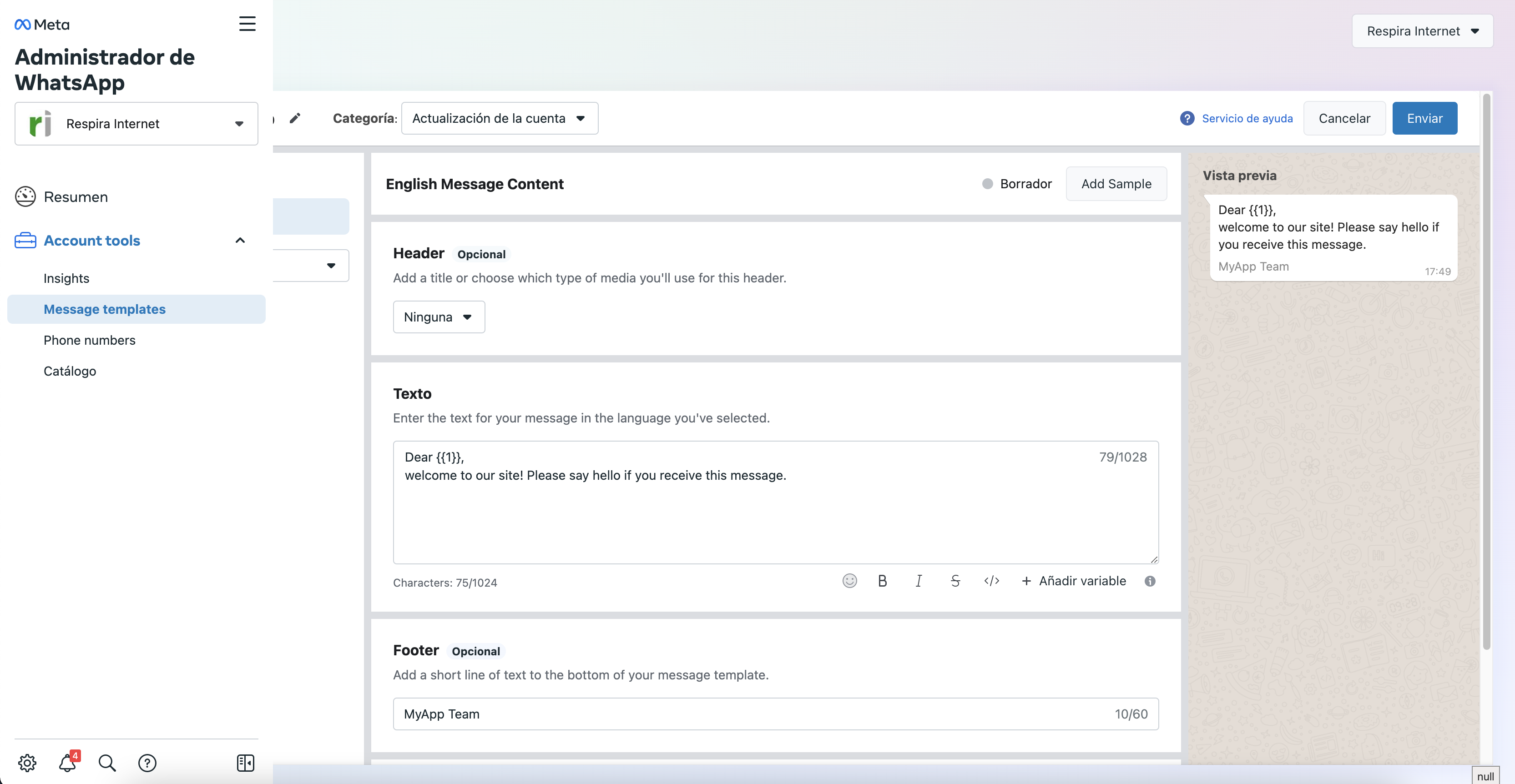Open the Ninguna header type dropdown
This screenshot has width=1515, height=784.
point(439,317)
